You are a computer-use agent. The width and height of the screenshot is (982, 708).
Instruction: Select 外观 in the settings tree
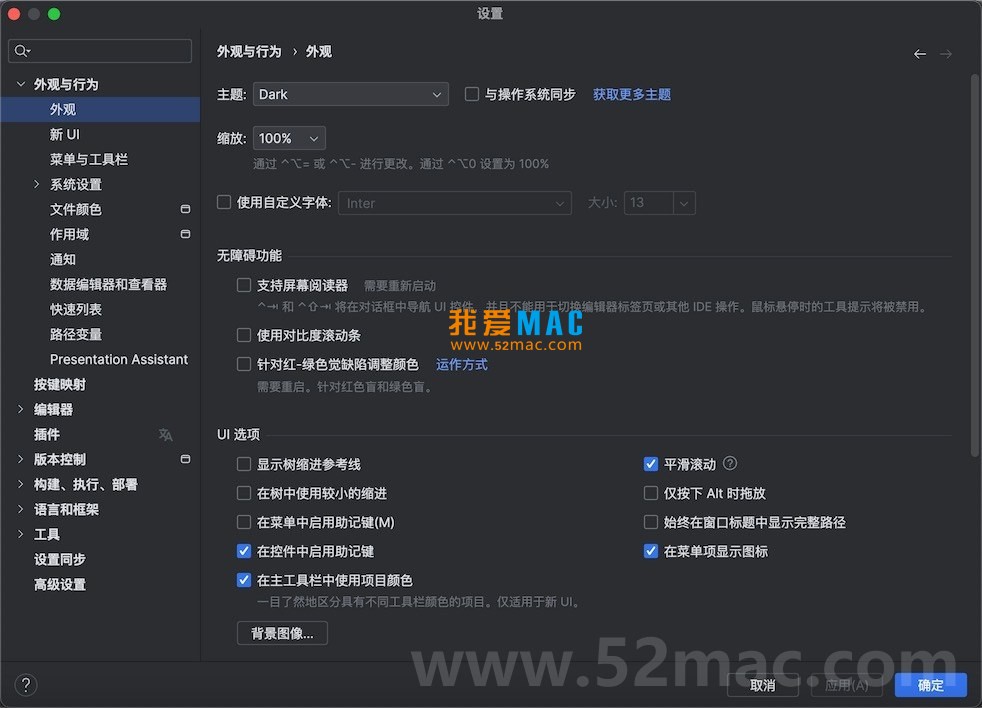coord(100,109)
